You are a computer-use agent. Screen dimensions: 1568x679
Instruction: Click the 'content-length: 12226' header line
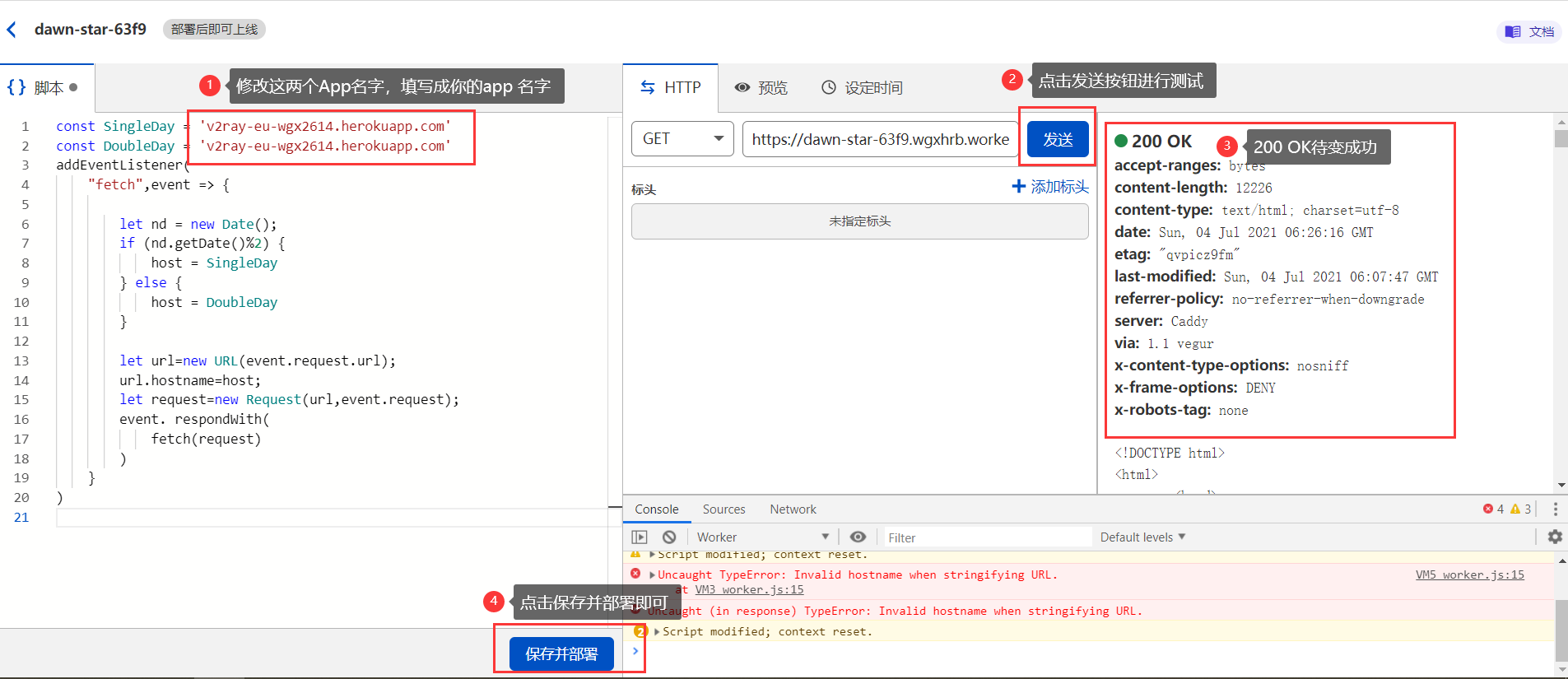pos(1193,188)
